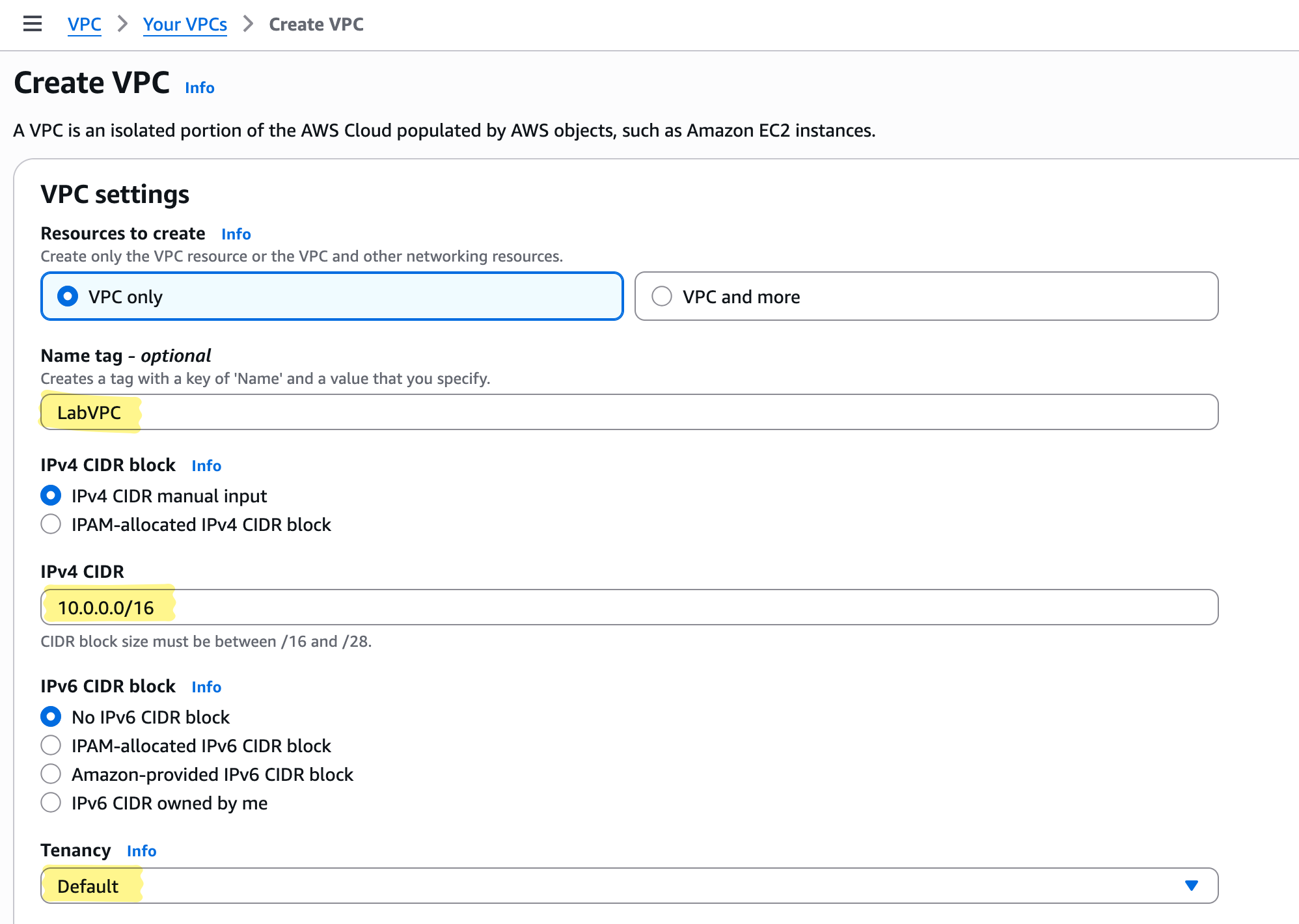The width and height of the screenshot is (1299, 924).
Task: Select IPv6 CIDR owned by me
Action: click(x=51, y=803)
